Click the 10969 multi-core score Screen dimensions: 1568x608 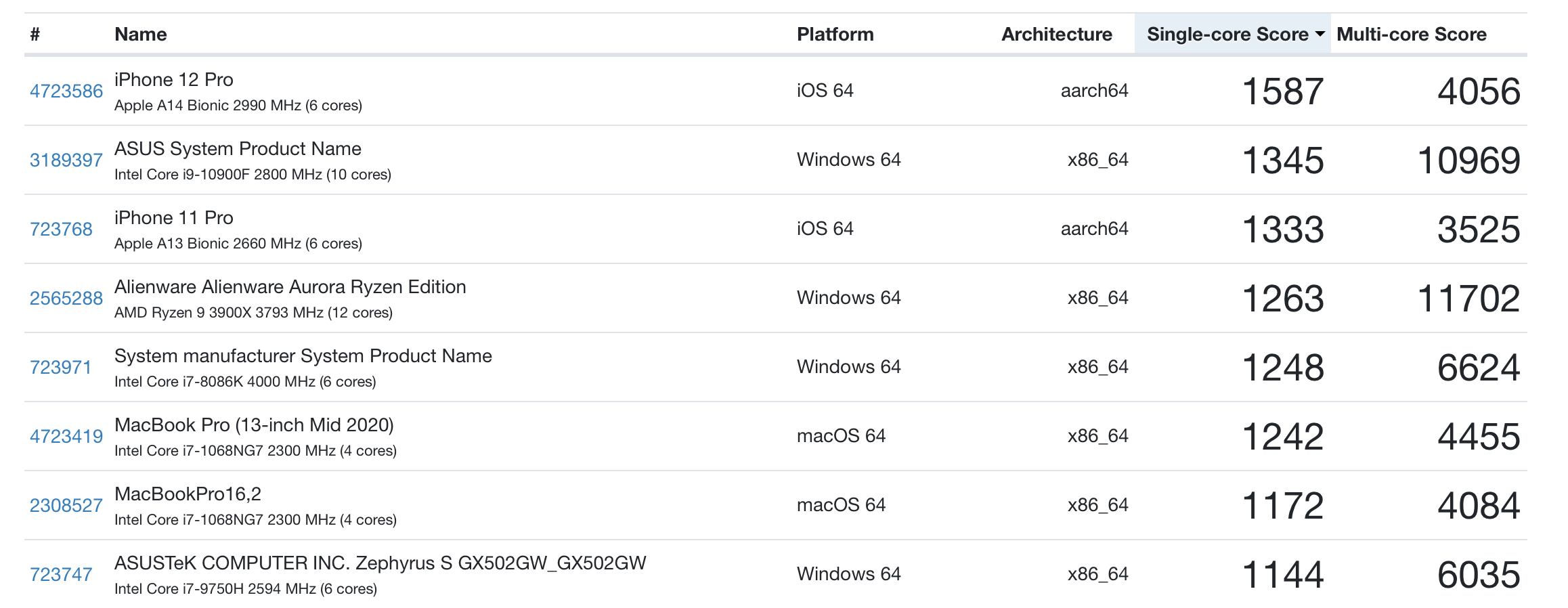point(1468,160)
